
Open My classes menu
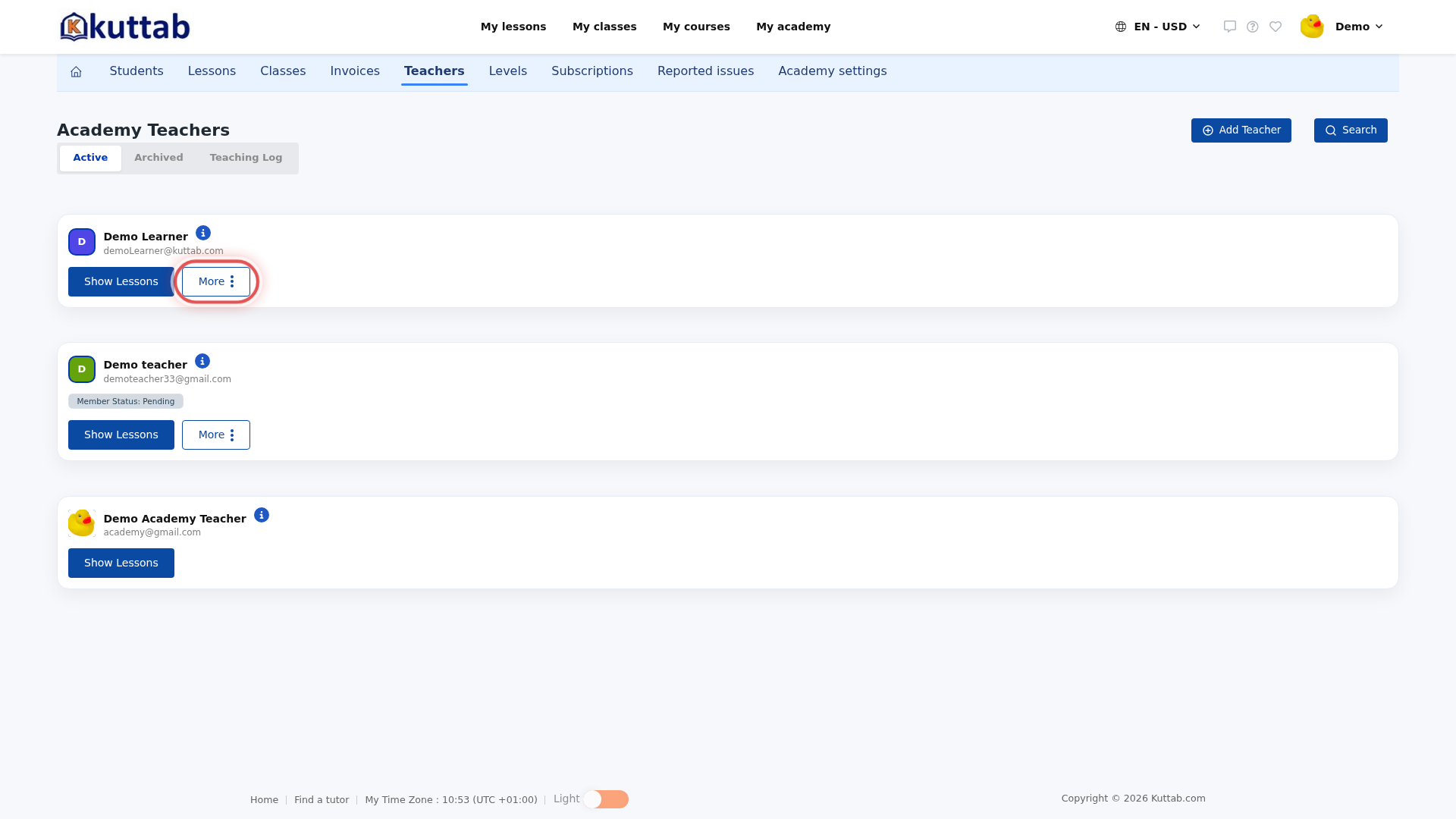604,27
